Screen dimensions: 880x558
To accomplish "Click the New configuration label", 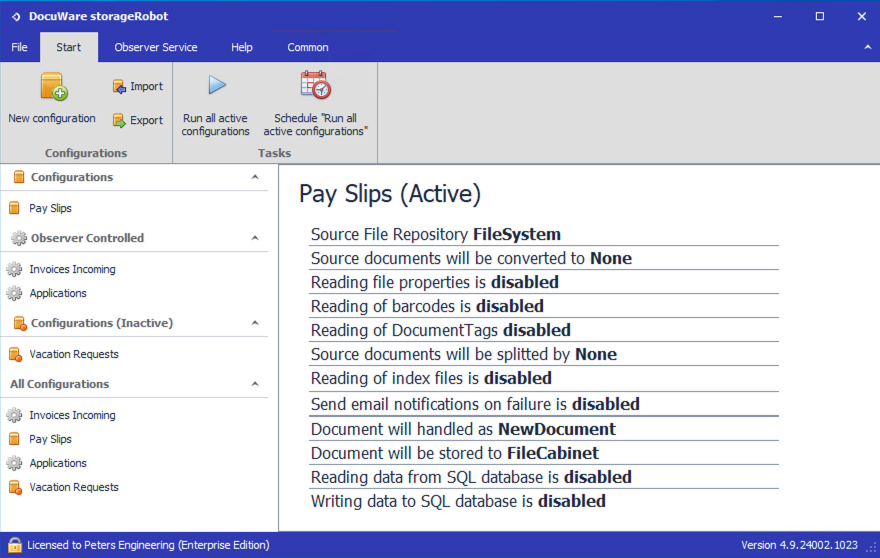I will click(x=52, y=118).
